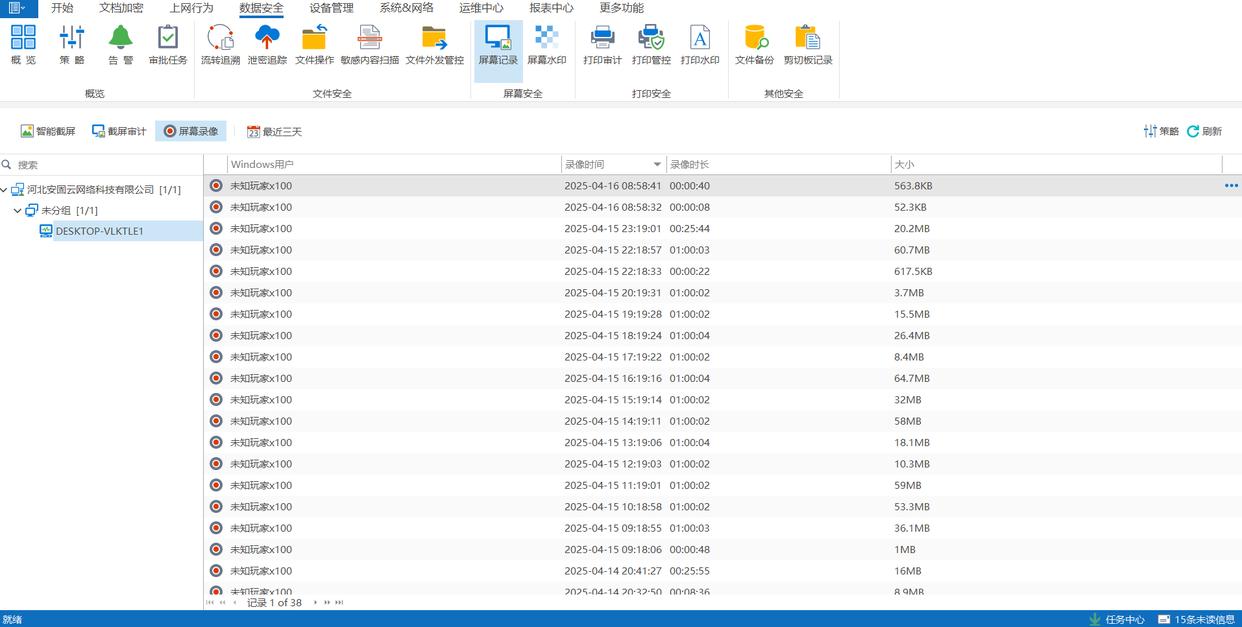Open the 告警 bell icon
Screen dimensions: 1242x627
(x=121, y=44)
